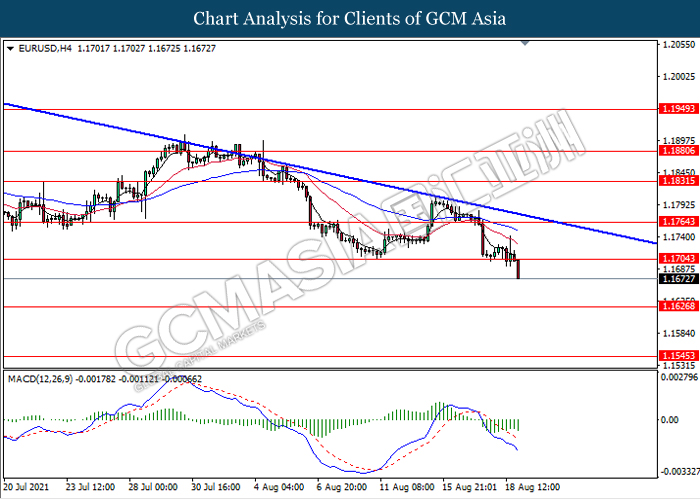Click the 1.20025 price scale value
700x500 pixels.
[x=679, y=77]
